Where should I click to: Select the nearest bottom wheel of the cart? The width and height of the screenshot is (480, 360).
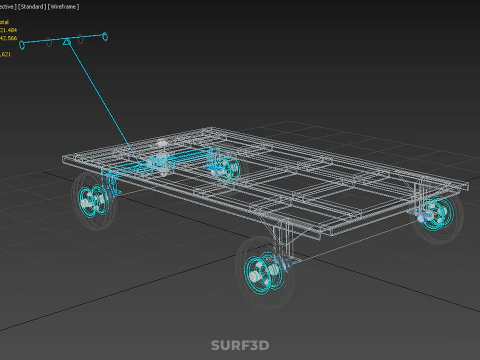[265, 273]
